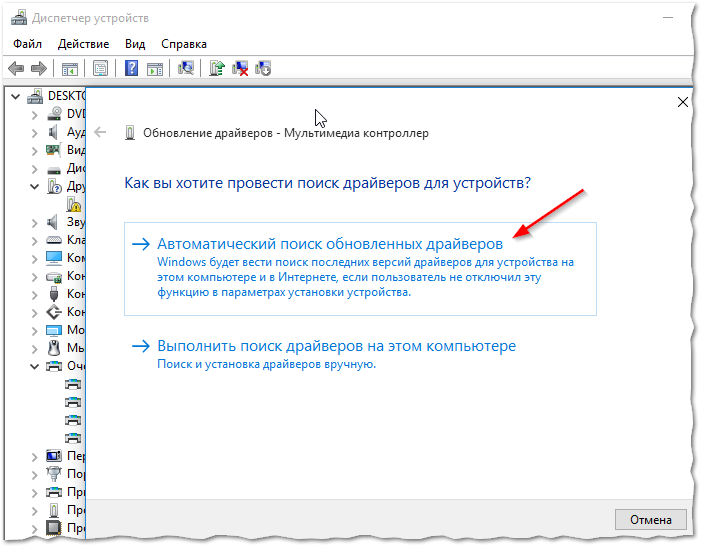Click the Uninstall device red X icon
Screen dimensions: 702x547
tap(240, 68)
